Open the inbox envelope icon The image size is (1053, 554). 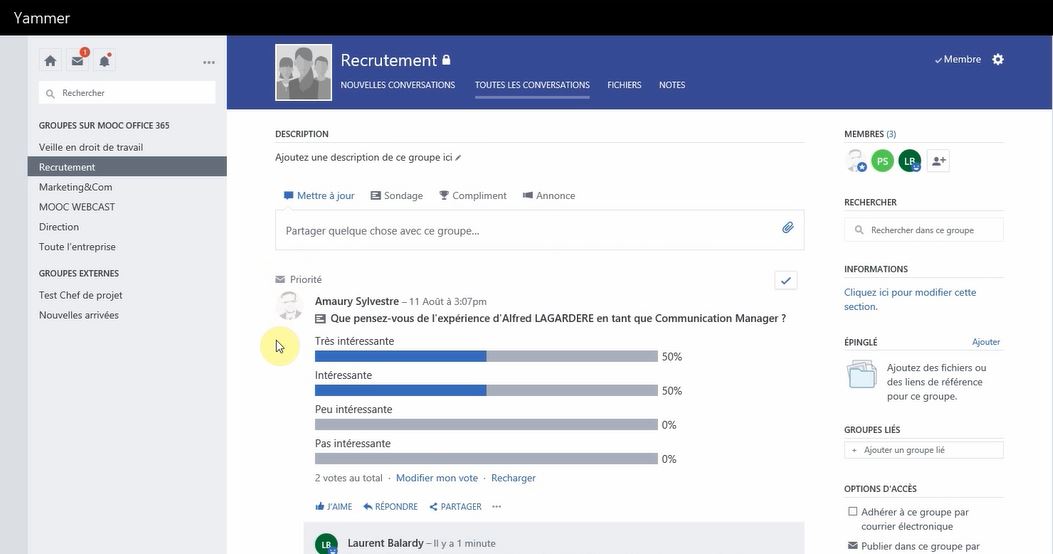tap(78, 61)
